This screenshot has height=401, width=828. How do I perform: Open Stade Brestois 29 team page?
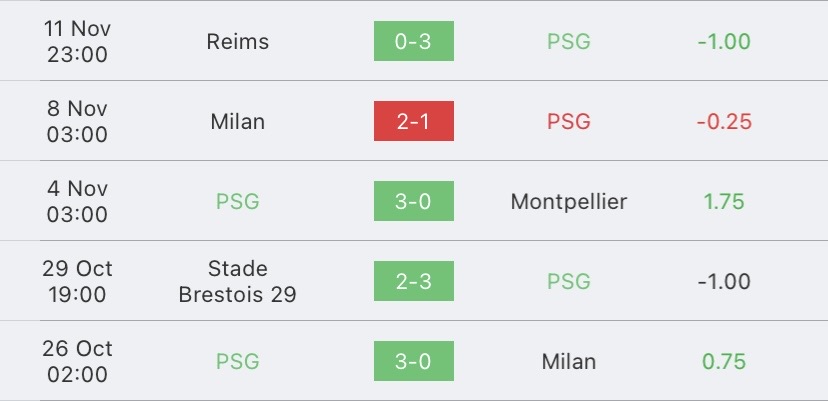pos(238,281)
